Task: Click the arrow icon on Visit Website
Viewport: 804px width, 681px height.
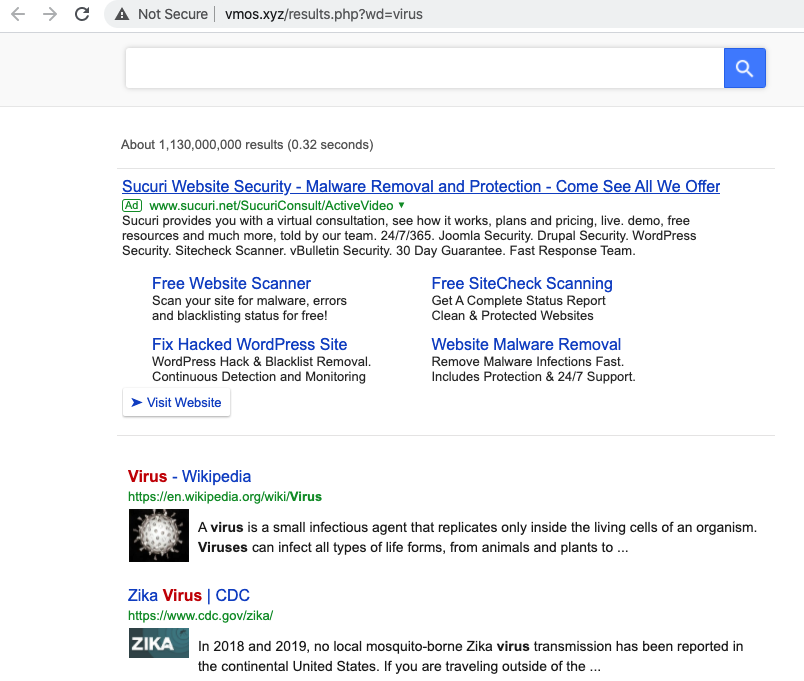Action: point(137,402)
